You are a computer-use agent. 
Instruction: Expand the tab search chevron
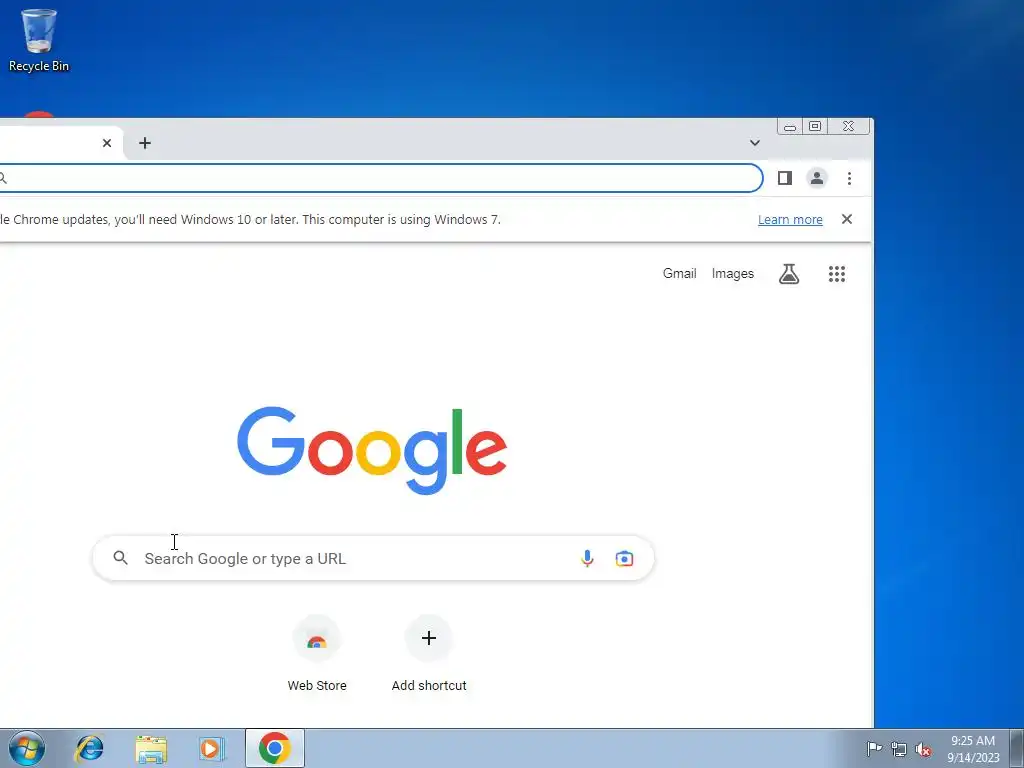(755, 143)
